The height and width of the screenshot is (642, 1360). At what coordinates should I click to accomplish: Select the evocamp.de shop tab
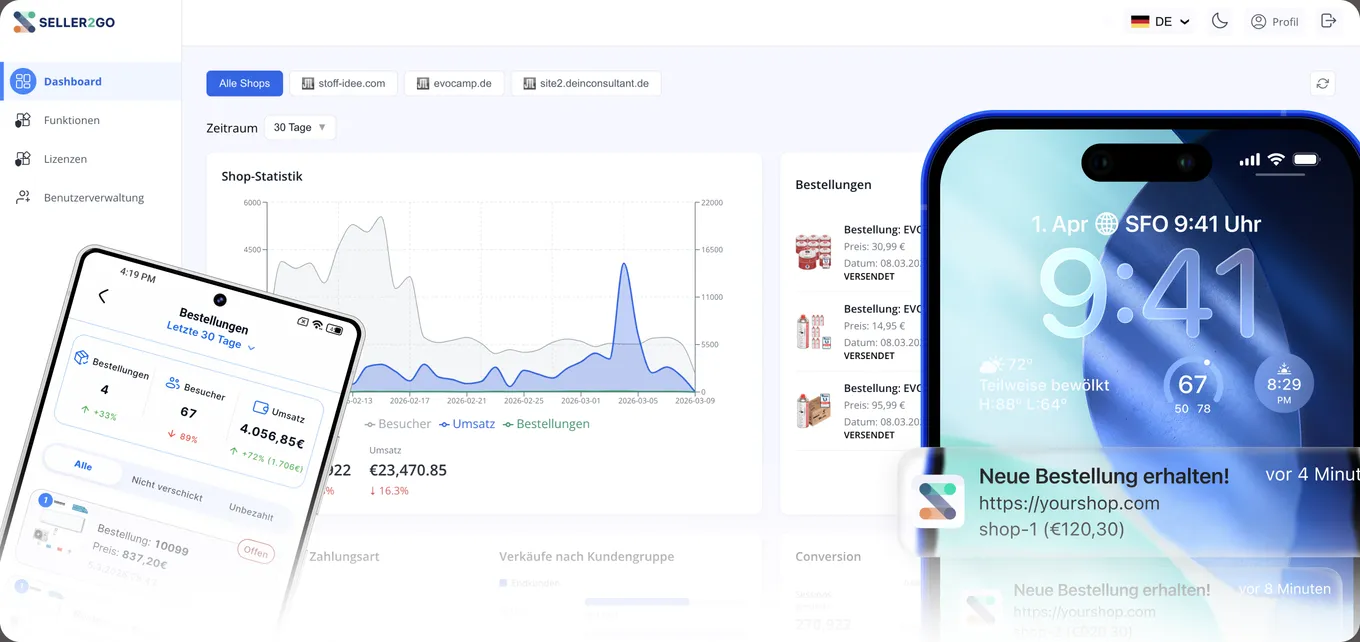(454, 83)
